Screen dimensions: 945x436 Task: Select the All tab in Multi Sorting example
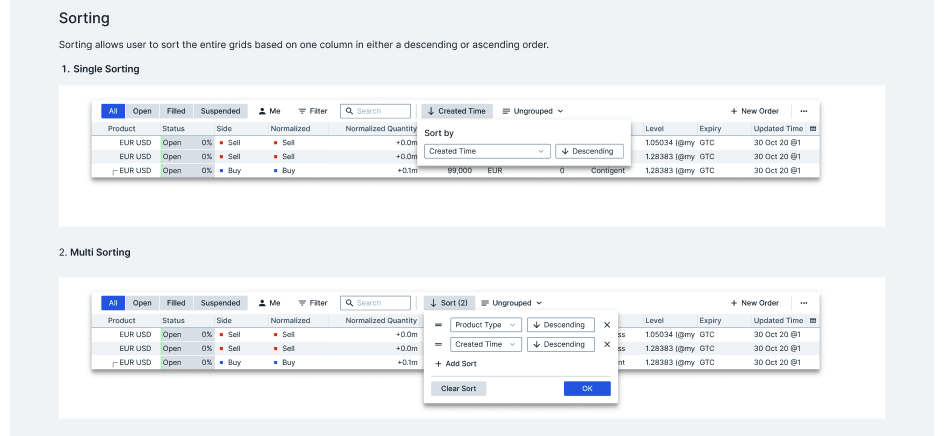pos(113,303)
